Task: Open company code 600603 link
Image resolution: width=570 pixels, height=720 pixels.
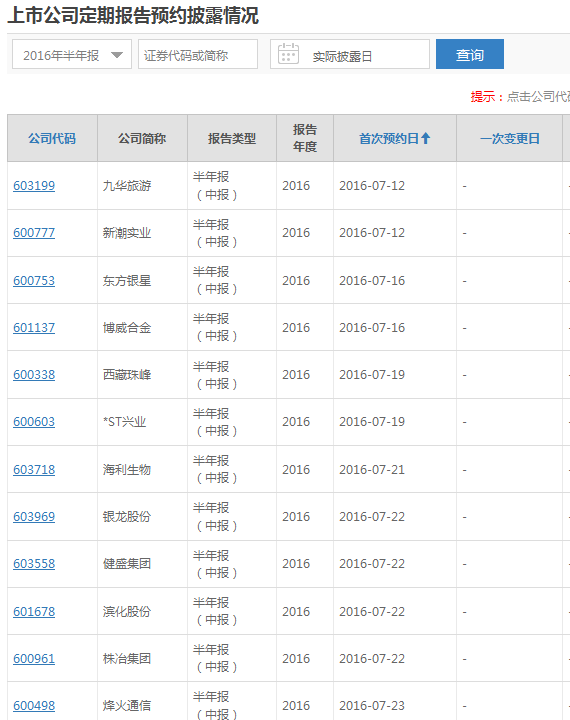Action: 34,422
